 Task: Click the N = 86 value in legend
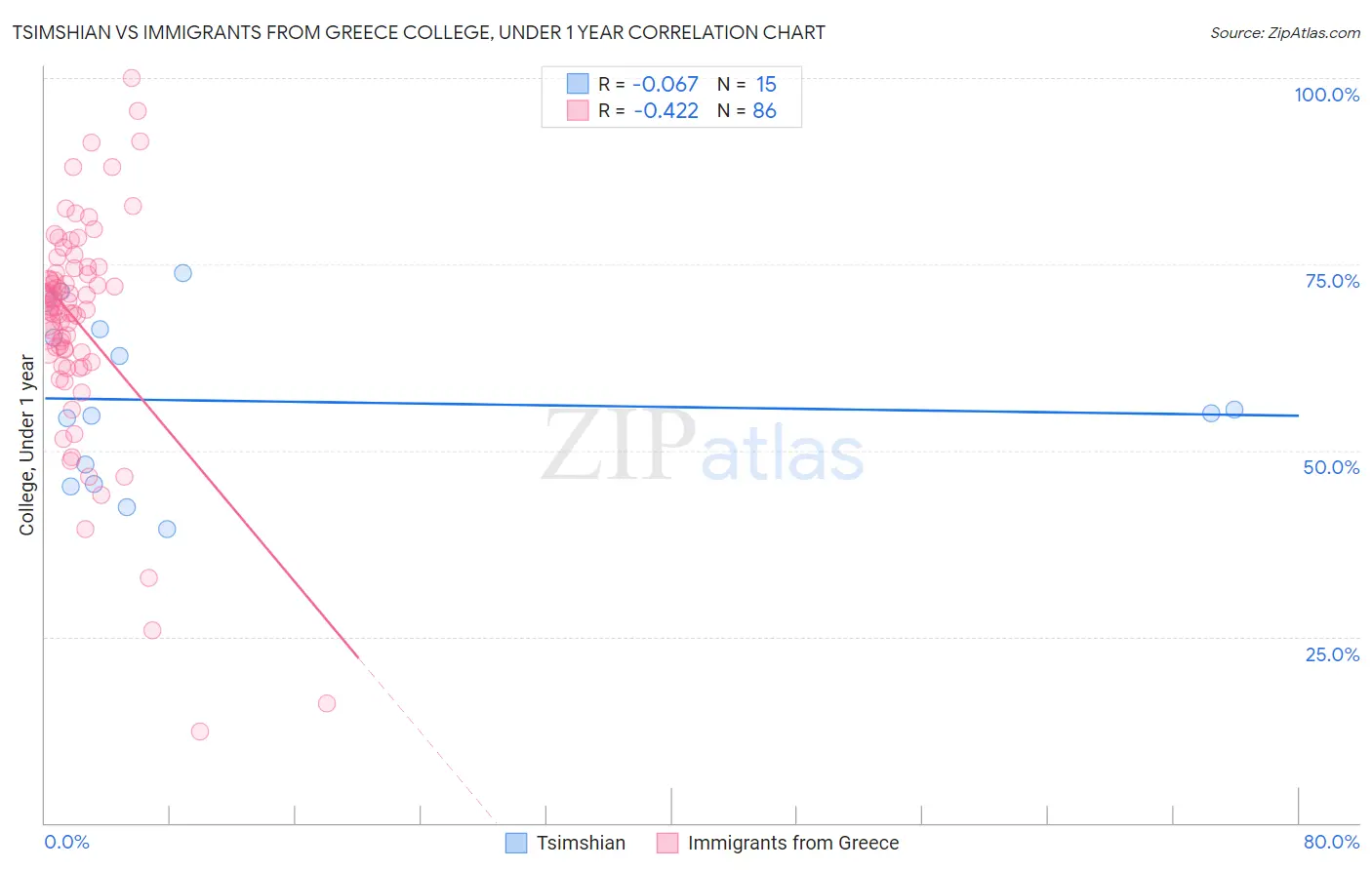pyautogui.click(x=747, y=110)
